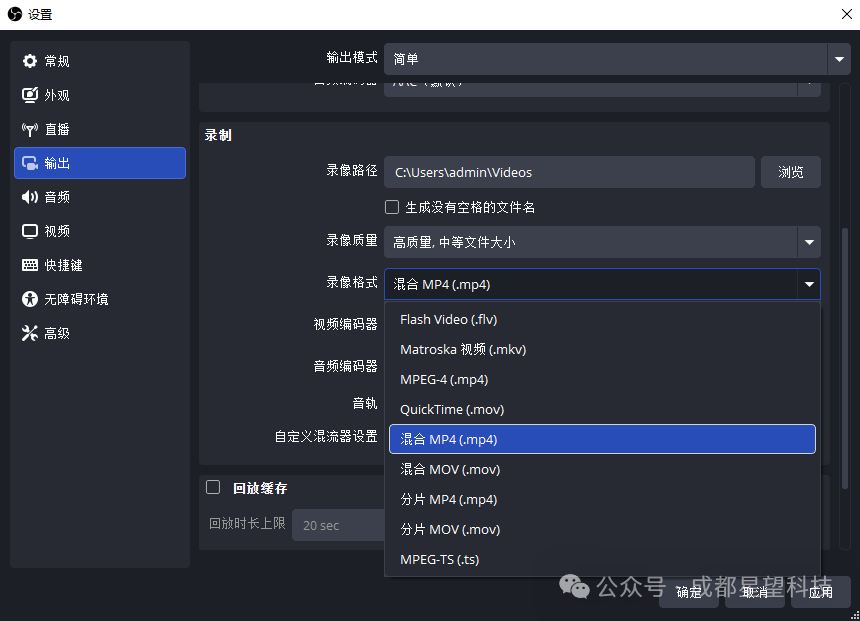Image resolution: width=860 pixels, height=621 pixels.
Task: Open the 直播 settings tab
Action: 100,129
